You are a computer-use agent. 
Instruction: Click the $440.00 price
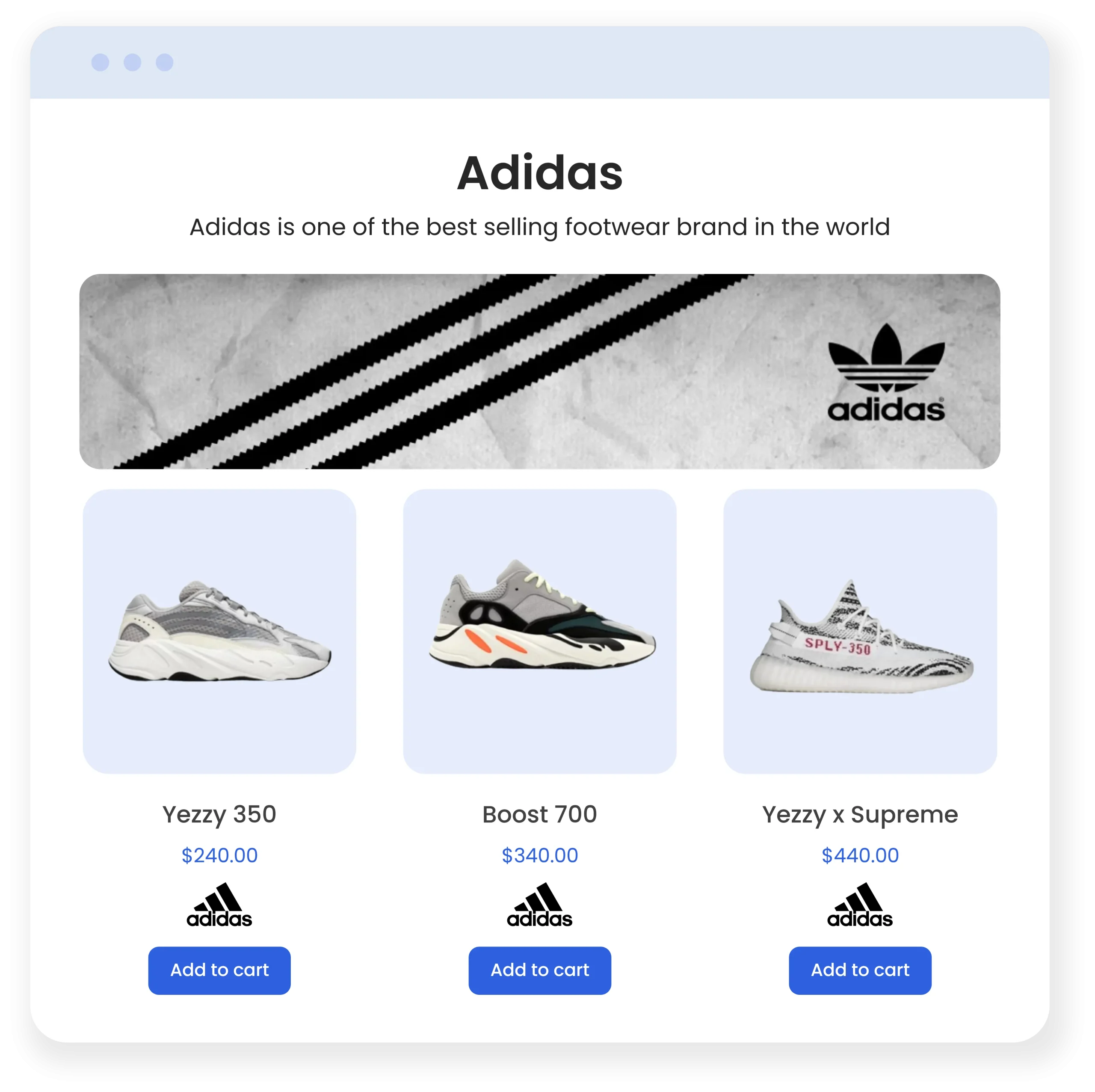coord(860,855)
